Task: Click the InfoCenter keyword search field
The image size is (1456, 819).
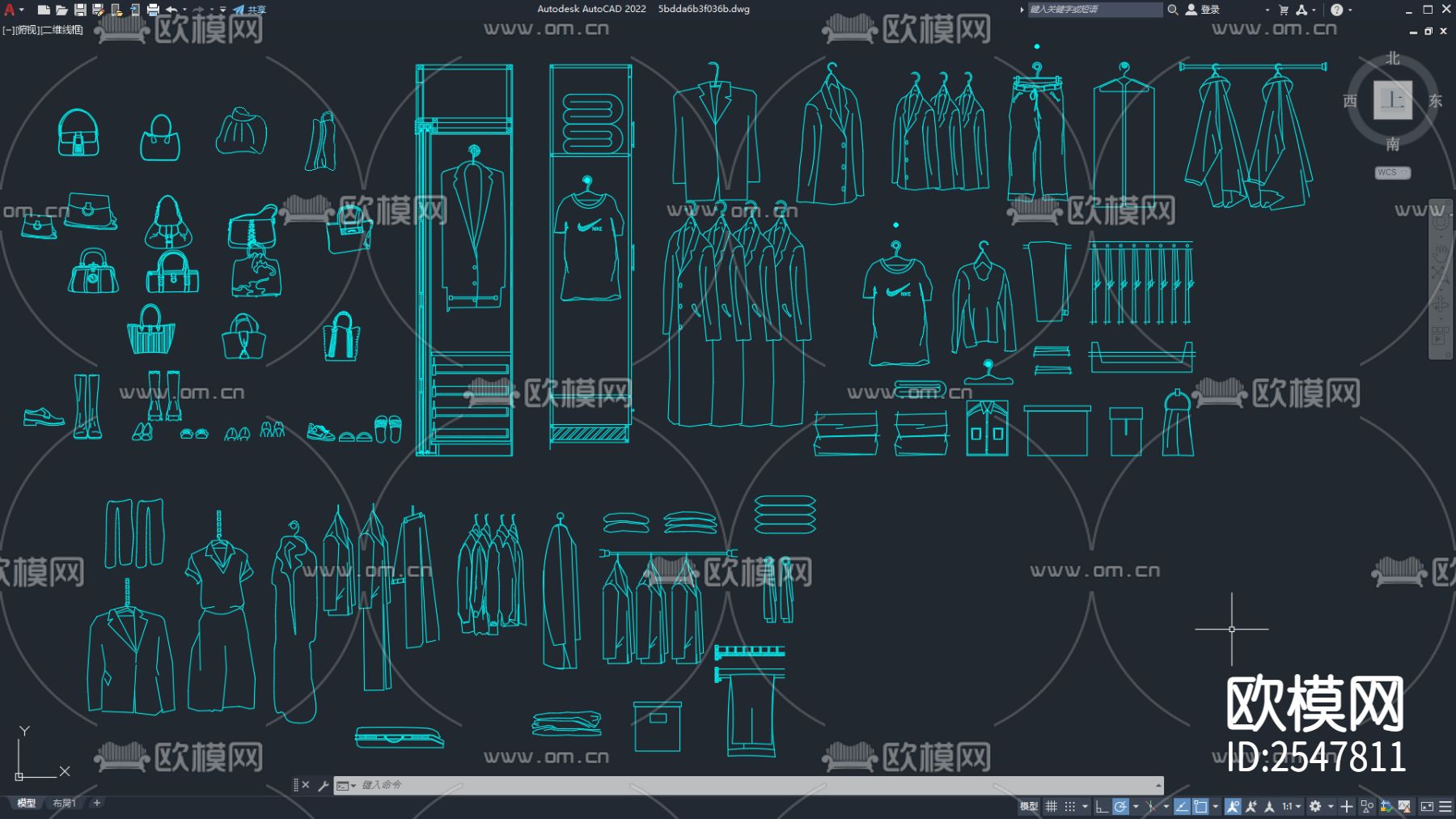Action: coord(1094,10)
